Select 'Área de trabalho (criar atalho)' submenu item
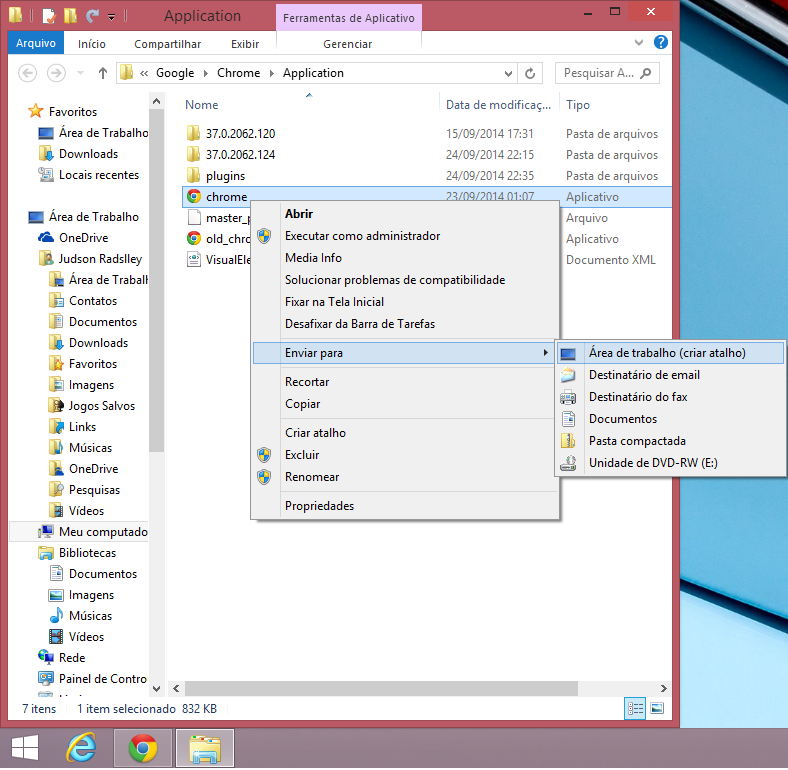Screen dimensions: 788x770 point(667,353)
